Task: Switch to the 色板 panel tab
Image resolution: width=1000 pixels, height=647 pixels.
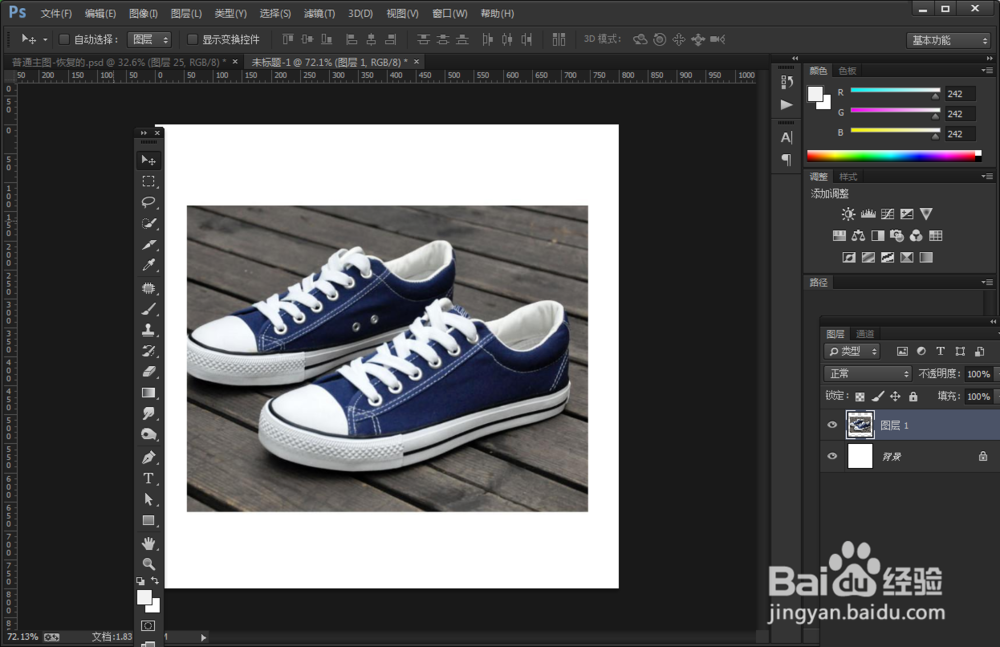Action: pyautogui.click(x=847, y=71)
